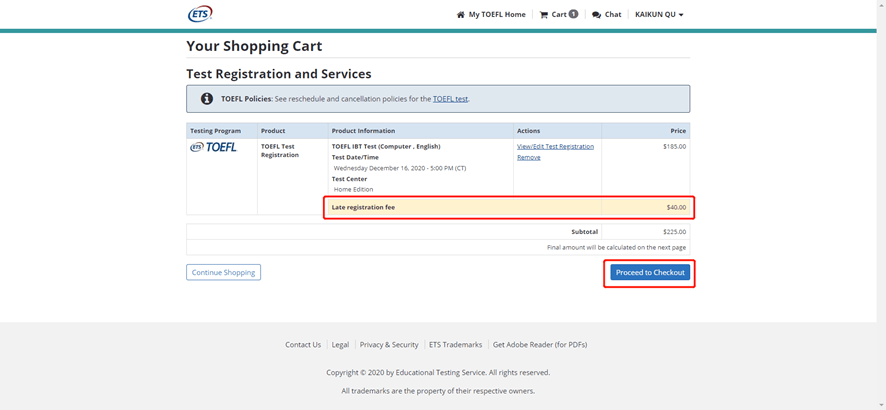
Task: Click the ETS logo in the header
Action: [x=200, y=14]
